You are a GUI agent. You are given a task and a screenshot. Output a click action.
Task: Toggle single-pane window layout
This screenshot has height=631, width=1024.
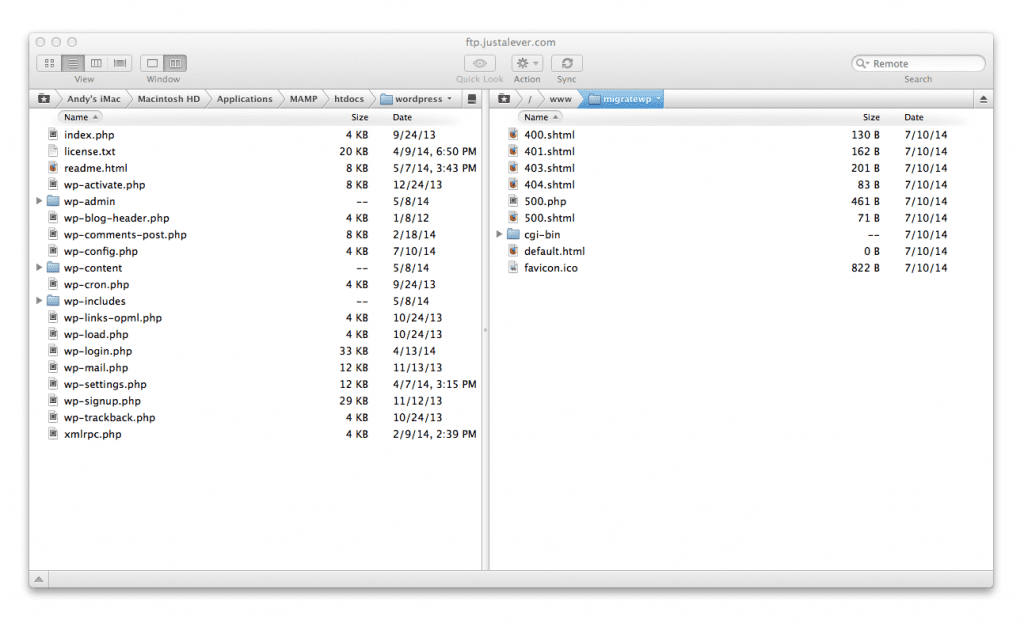coord(152,62)
